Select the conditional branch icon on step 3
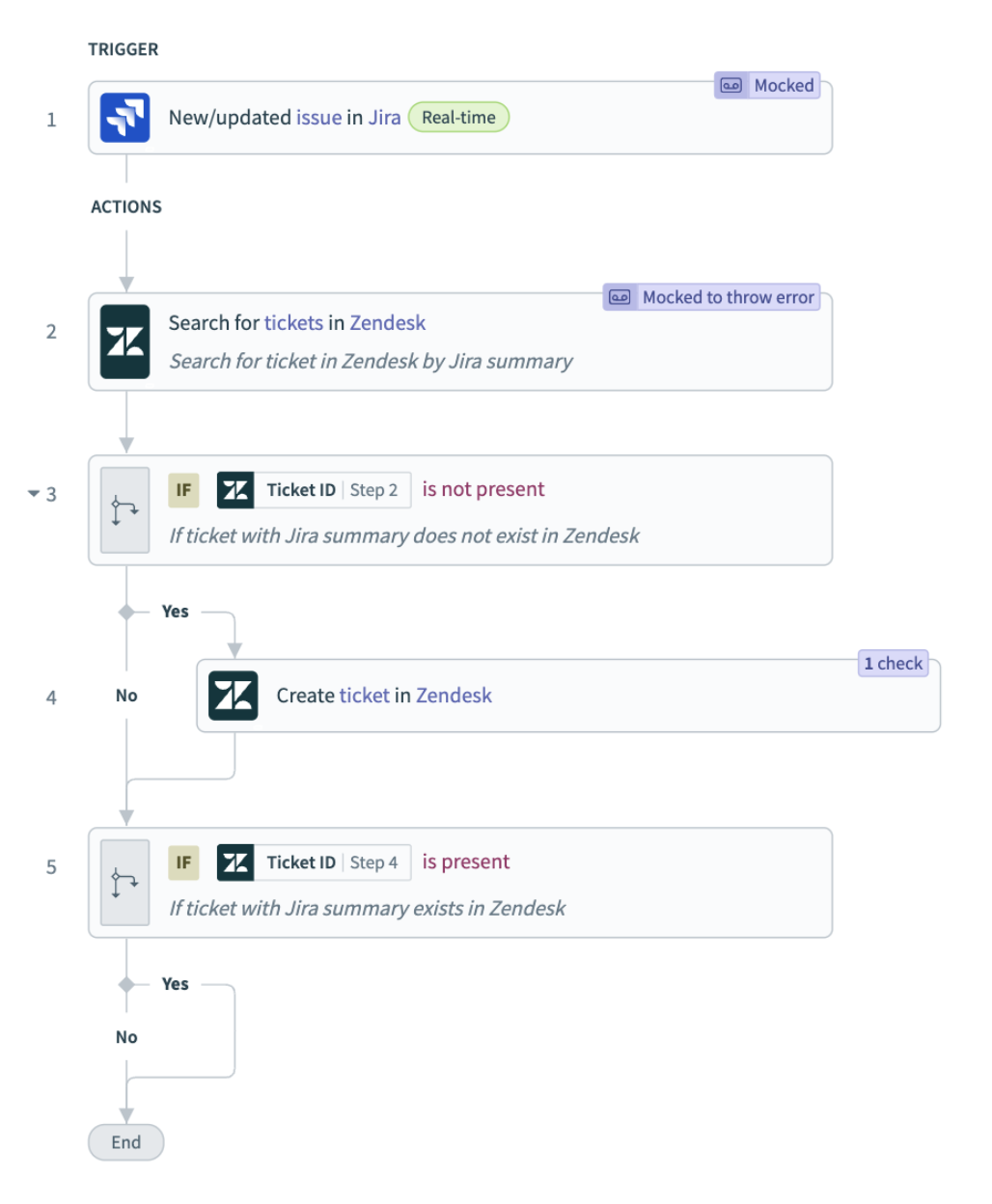The width and height of the screenshot is (992, 1204). pos(124,508)
